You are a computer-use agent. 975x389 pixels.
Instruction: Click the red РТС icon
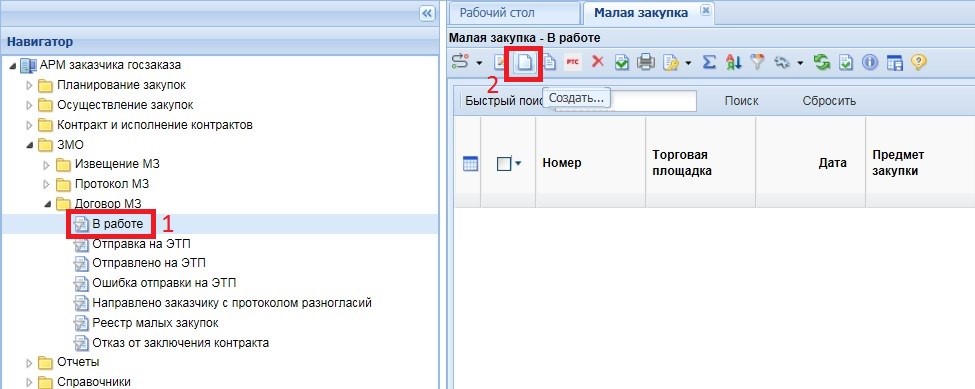pos(573,62)
